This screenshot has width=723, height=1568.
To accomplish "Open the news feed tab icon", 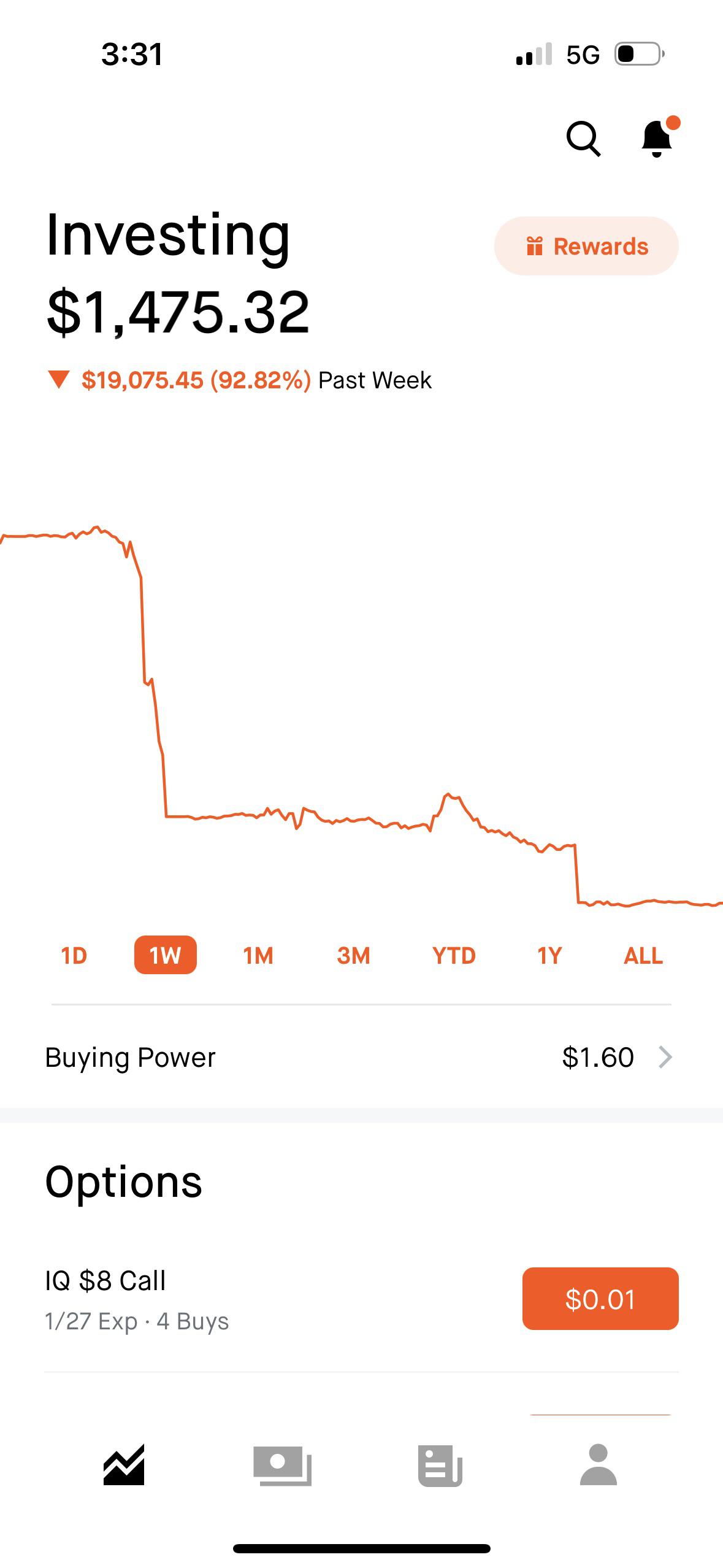I will click(440, 1465).
